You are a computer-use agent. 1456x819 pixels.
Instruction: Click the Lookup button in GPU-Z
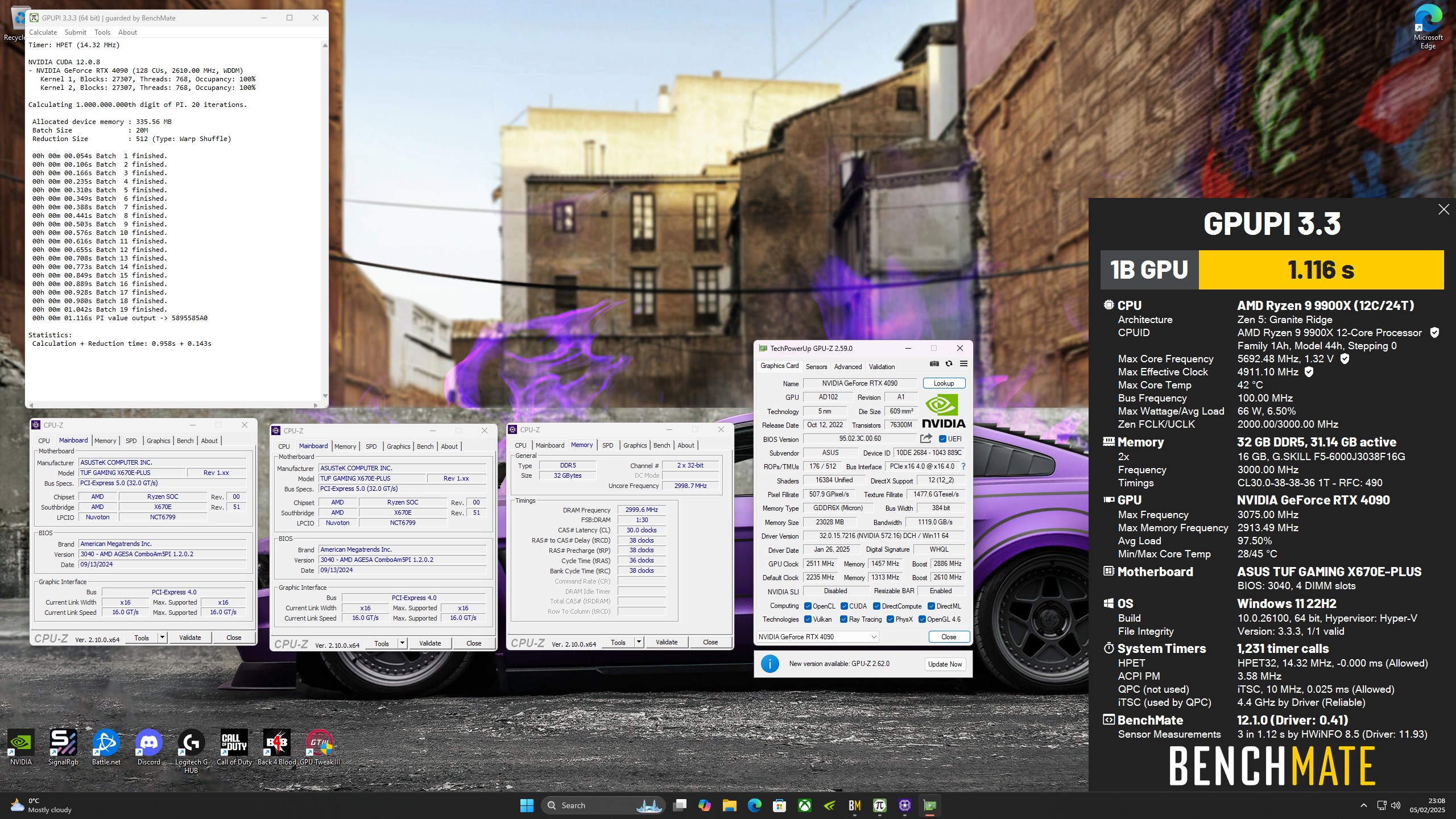[x=944, y=383]
